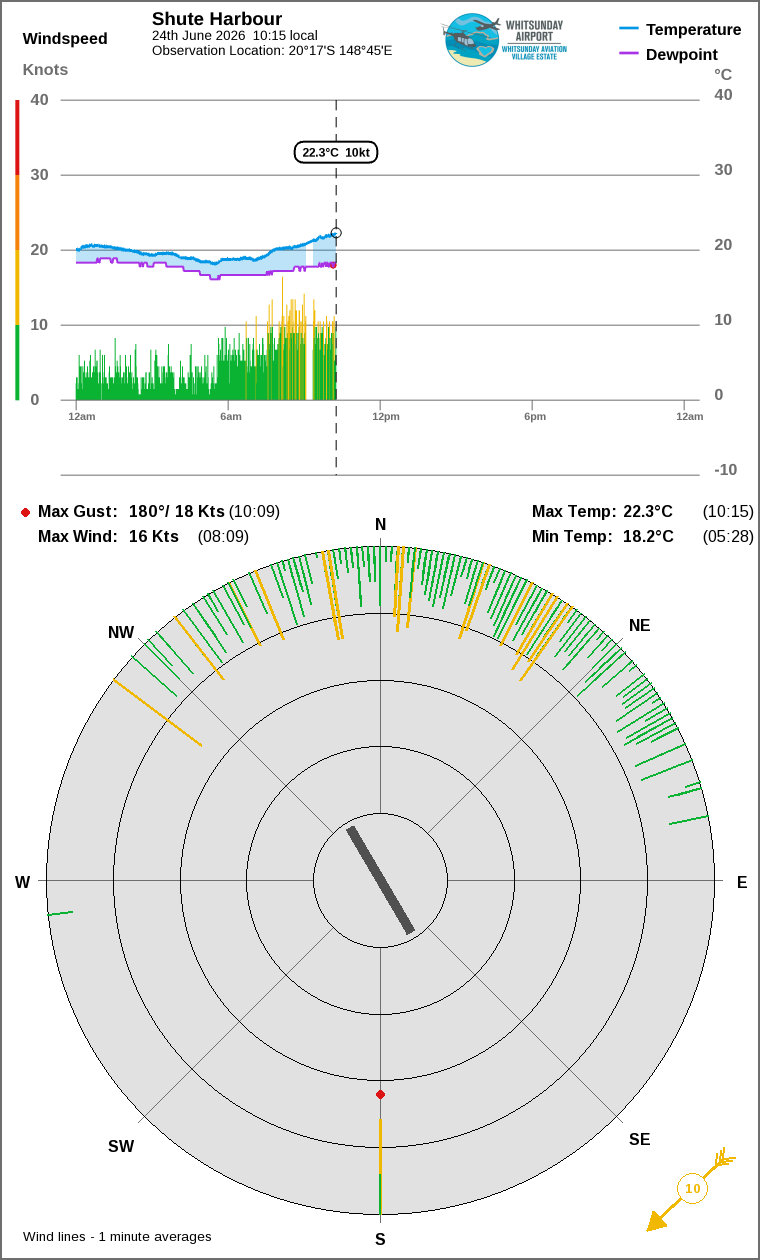Click the Max Temp time (10:15)
760x1260 pixels.
coord(728,511)
